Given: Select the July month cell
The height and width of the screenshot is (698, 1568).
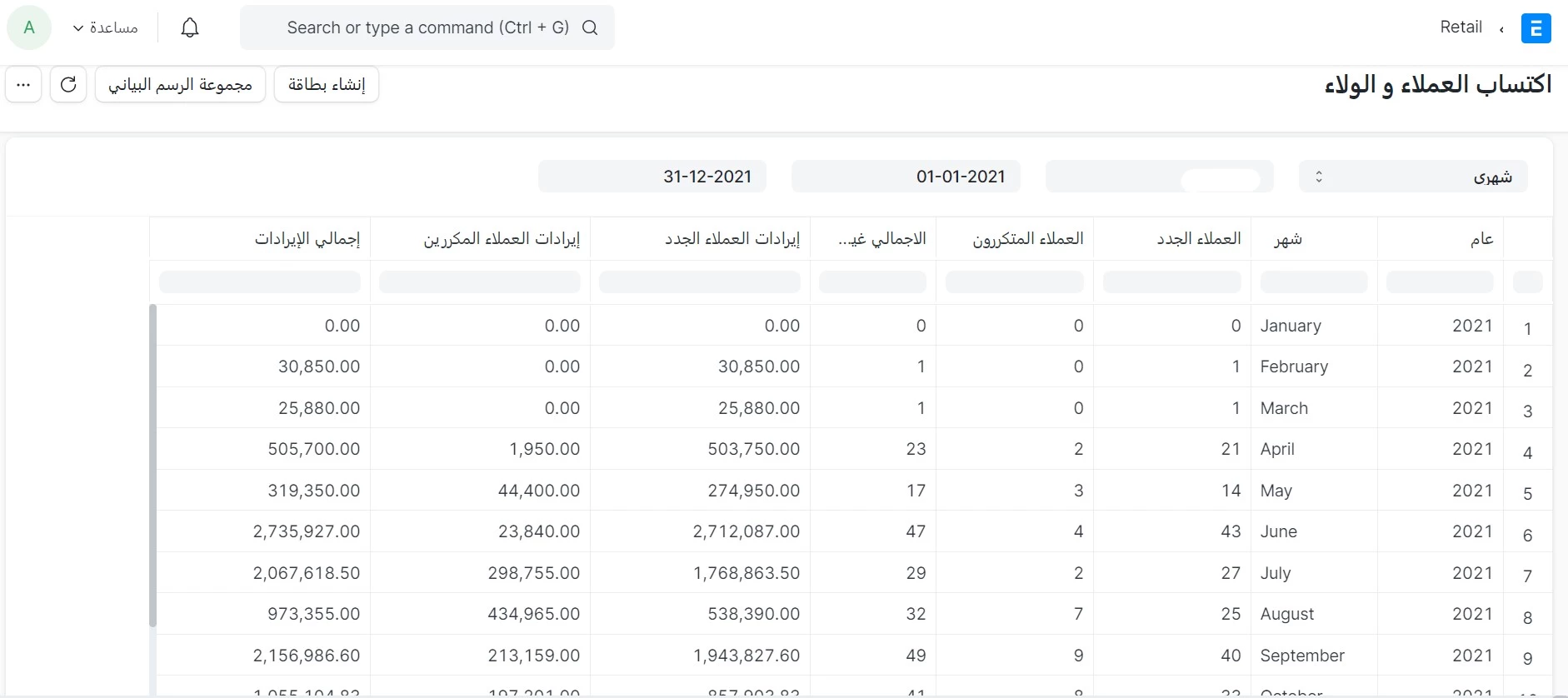Looking at the screenshot, I should [1314, 573].
